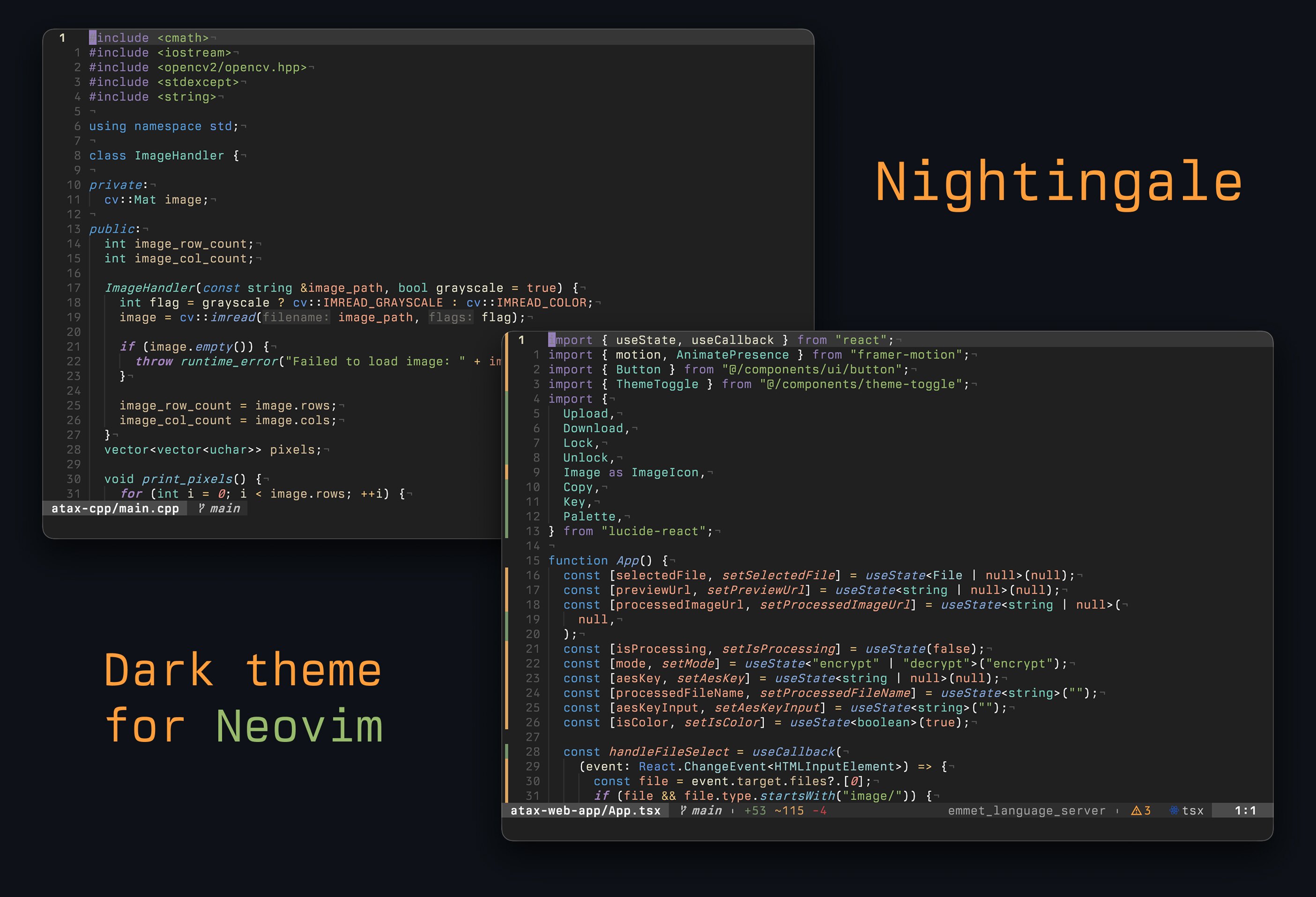Expand the import block starting on line 4
1316x897 pixels.
tap(571, 399)
